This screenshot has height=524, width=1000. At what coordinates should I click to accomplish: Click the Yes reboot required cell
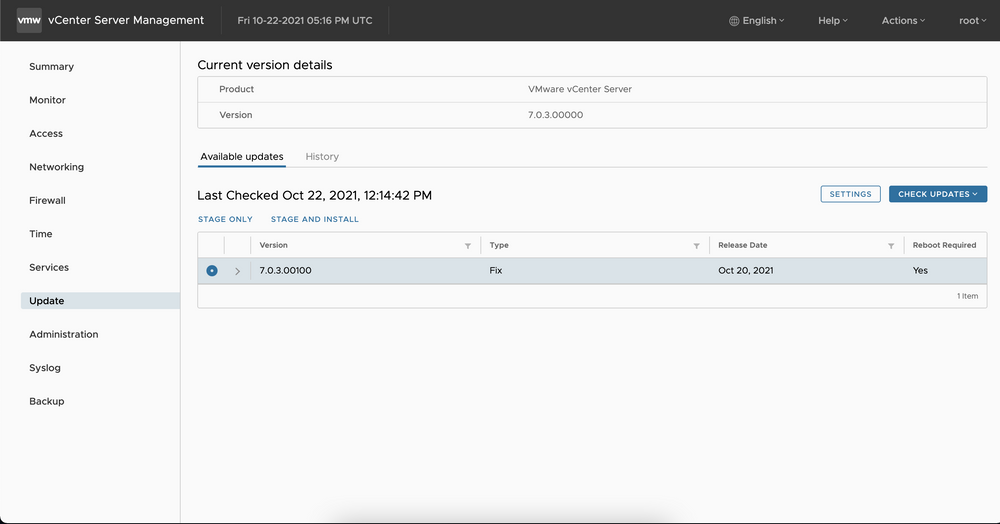pyautogui.click(x=920, y=271)
